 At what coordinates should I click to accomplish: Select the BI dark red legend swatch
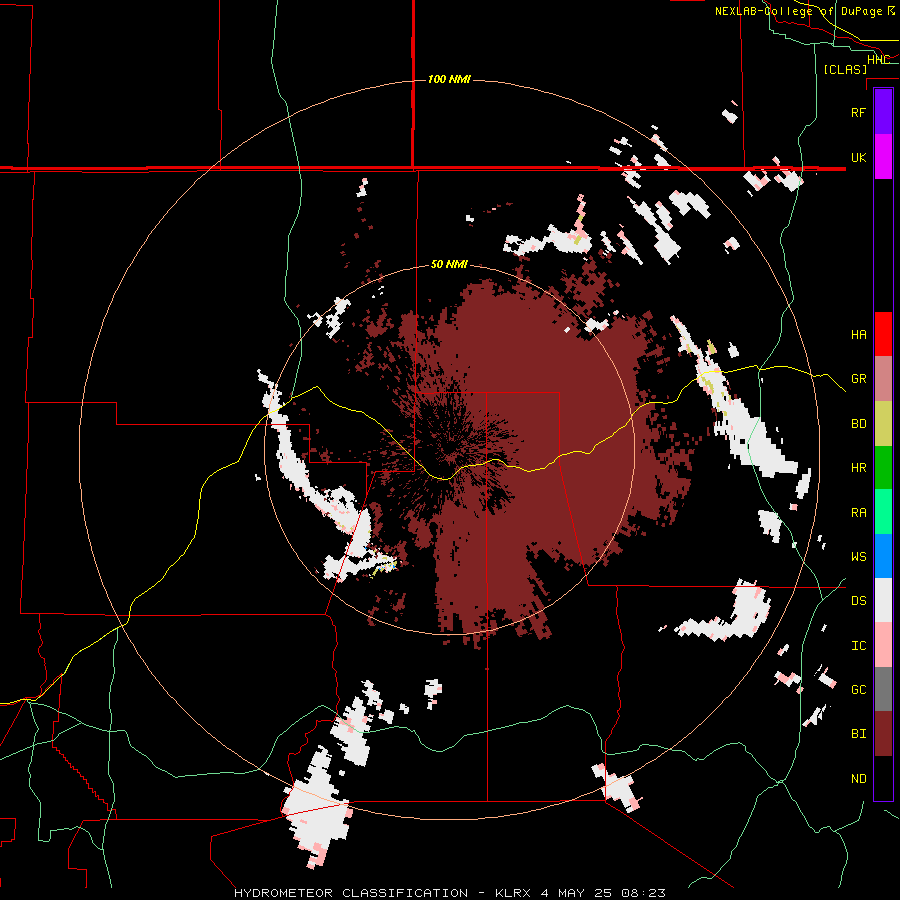[x=883, y=734]
